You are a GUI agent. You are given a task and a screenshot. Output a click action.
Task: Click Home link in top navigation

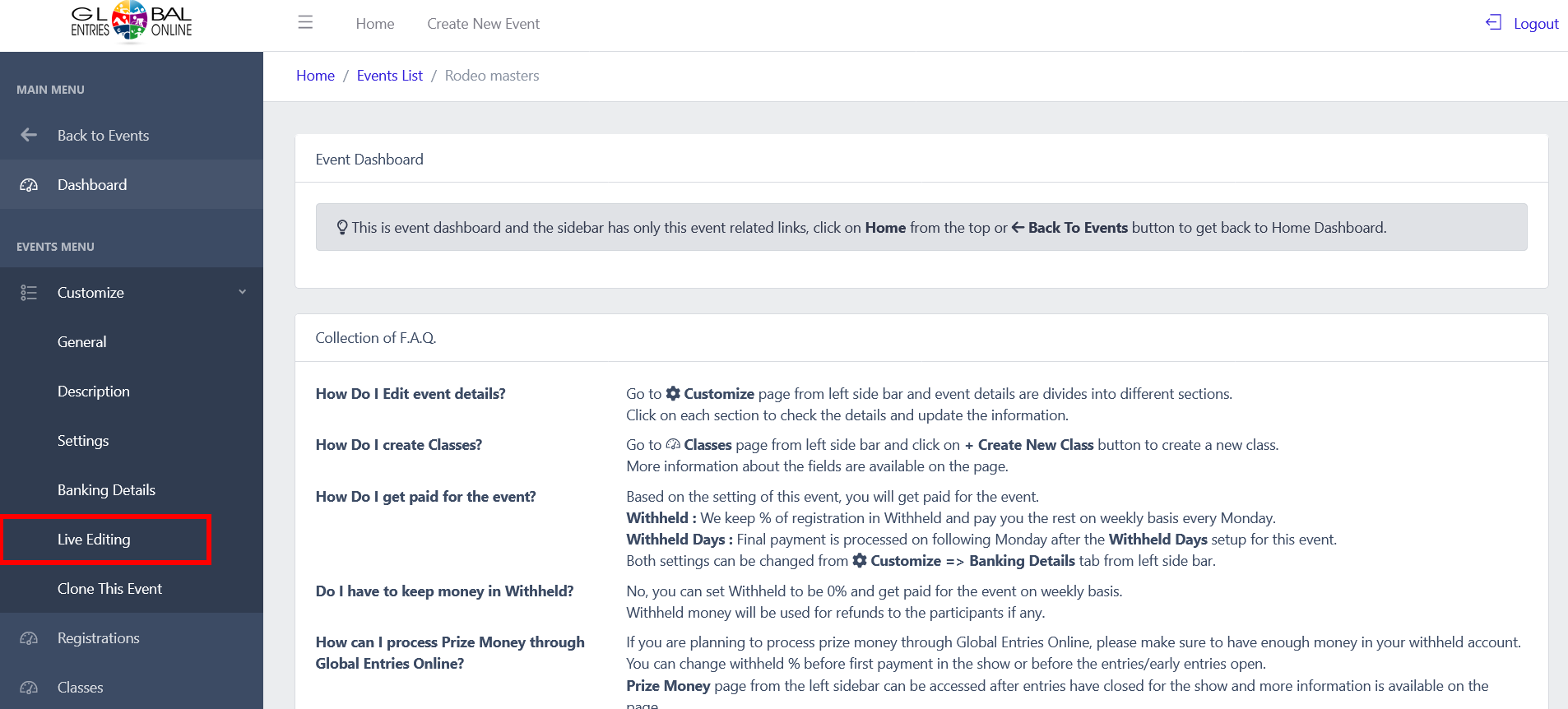click(x=375, y=24)
